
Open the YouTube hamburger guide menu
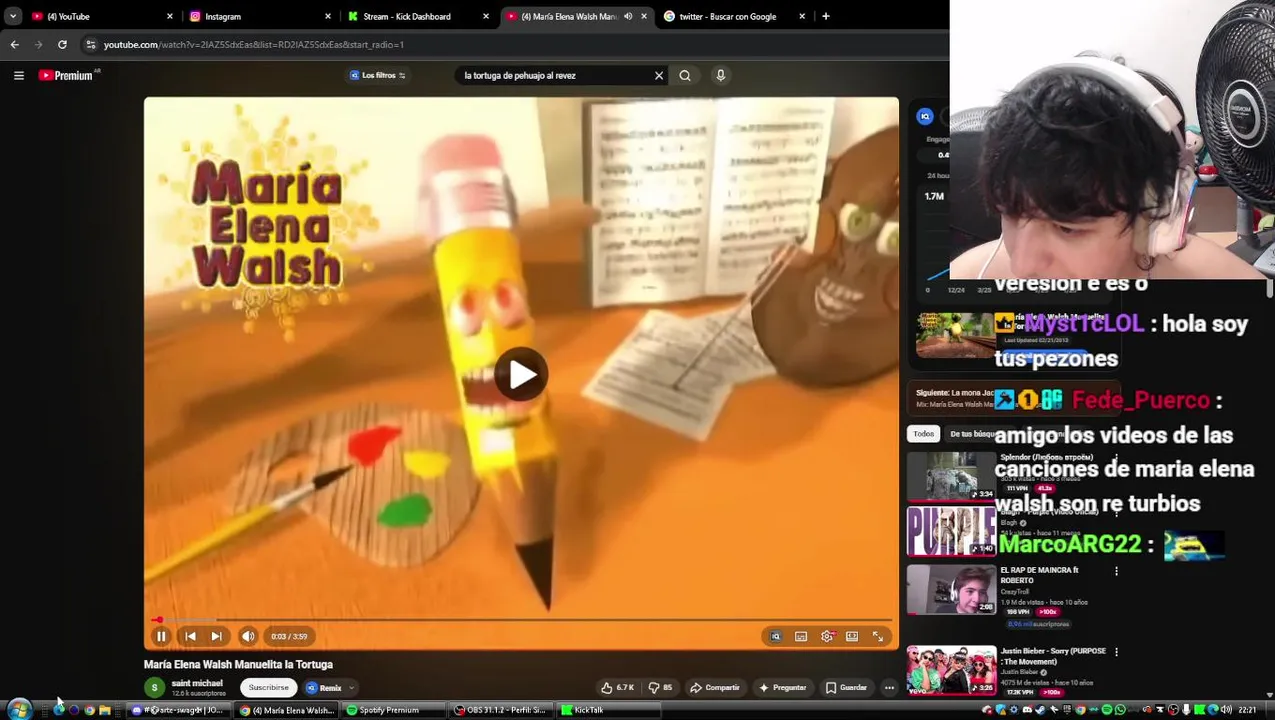18,75
